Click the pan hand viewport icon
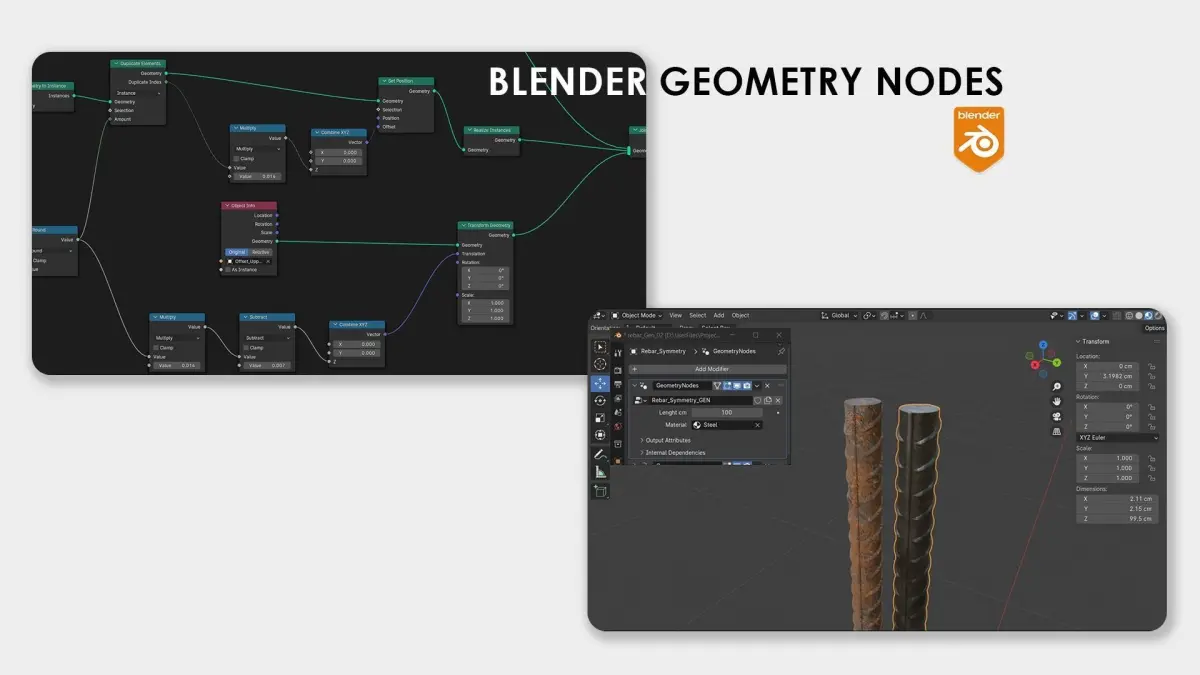 [x=1057, y=402]
